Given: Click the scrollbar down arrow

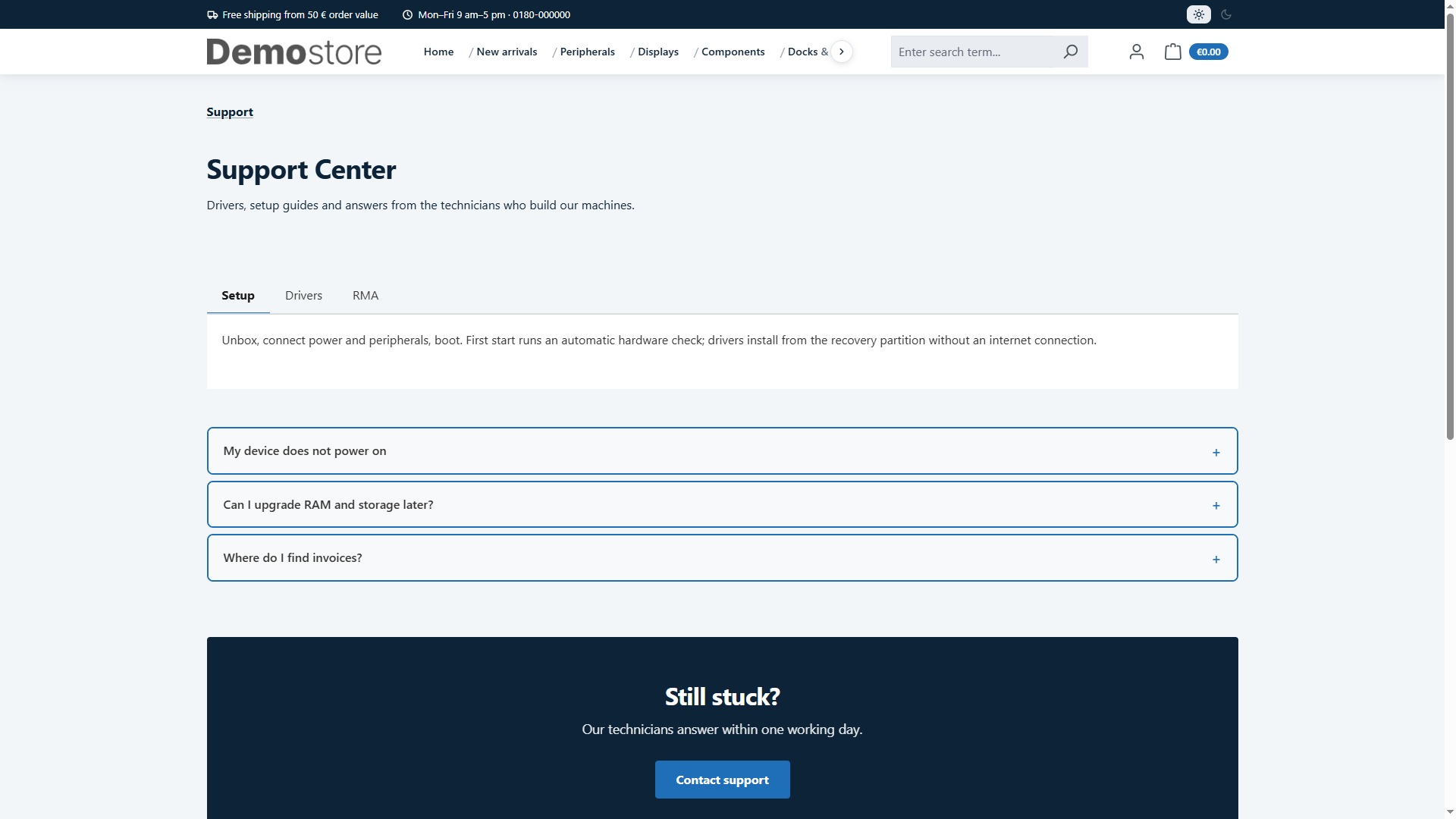Looking at the screenshot, I should click(1450, 812).
